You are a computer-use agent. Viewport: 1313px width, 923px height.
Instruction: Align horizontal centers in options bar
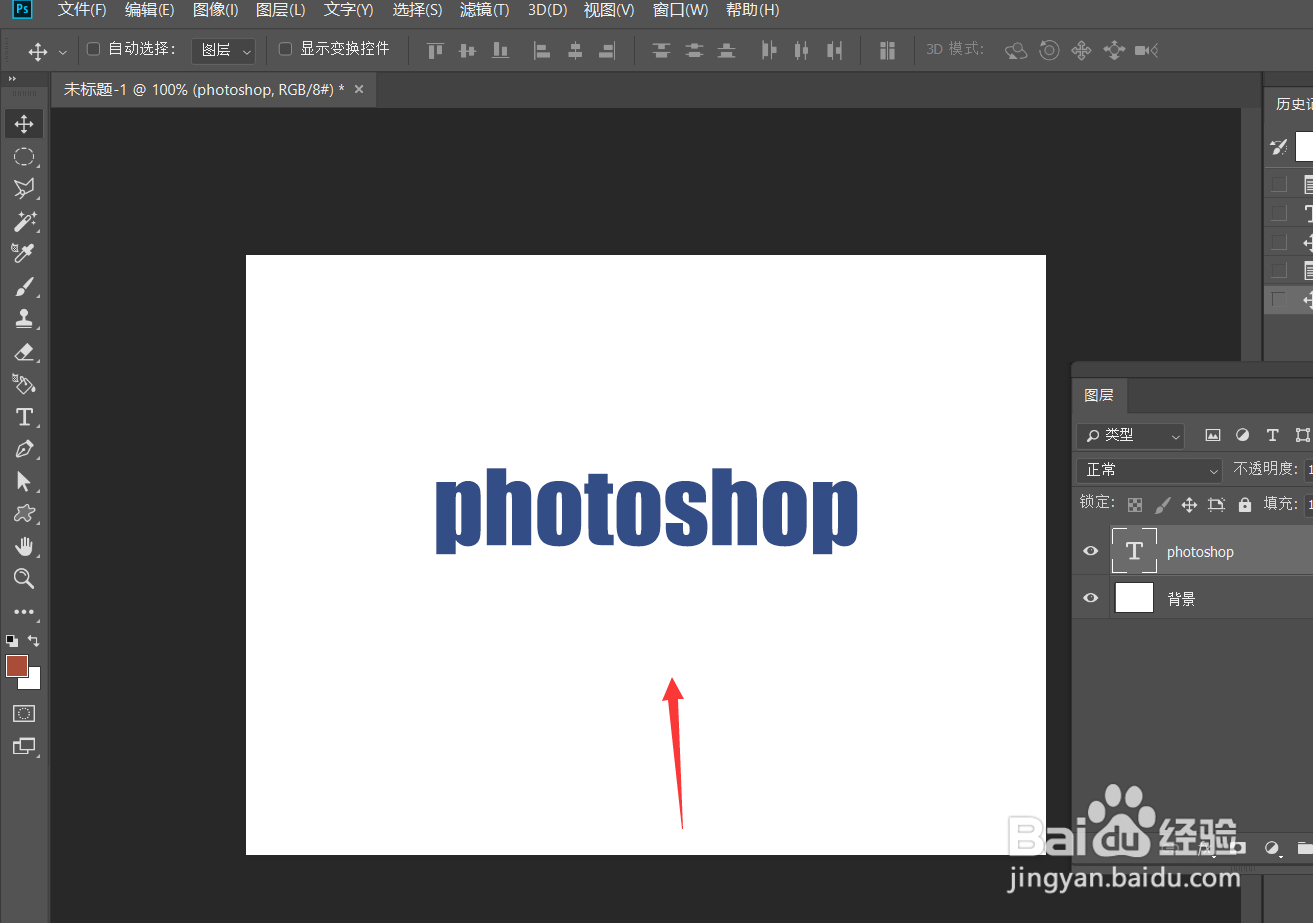coord(575,50)
